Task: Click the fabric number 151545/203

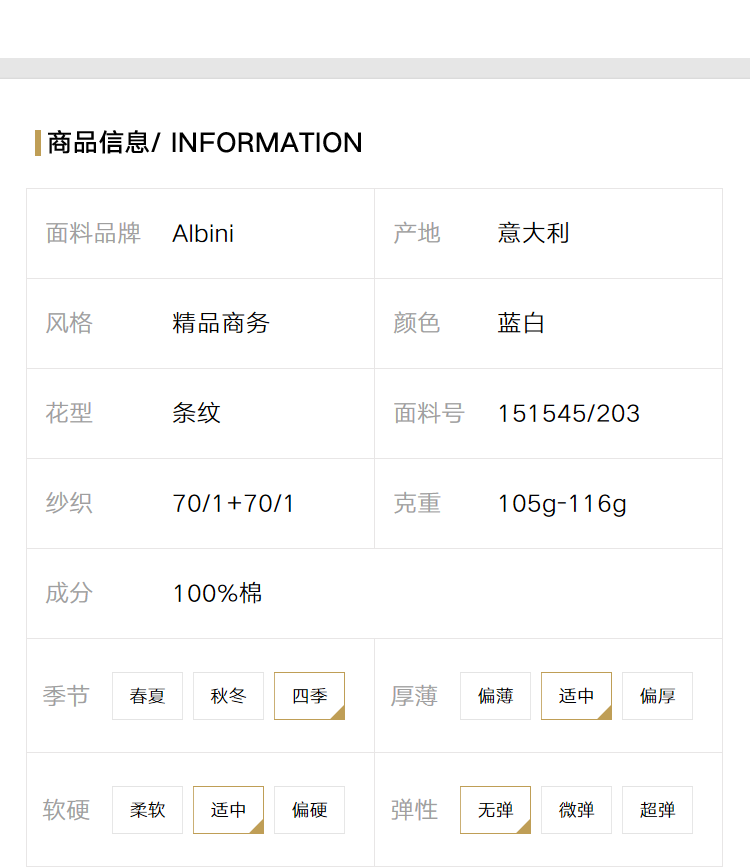Action: point(569,414)
